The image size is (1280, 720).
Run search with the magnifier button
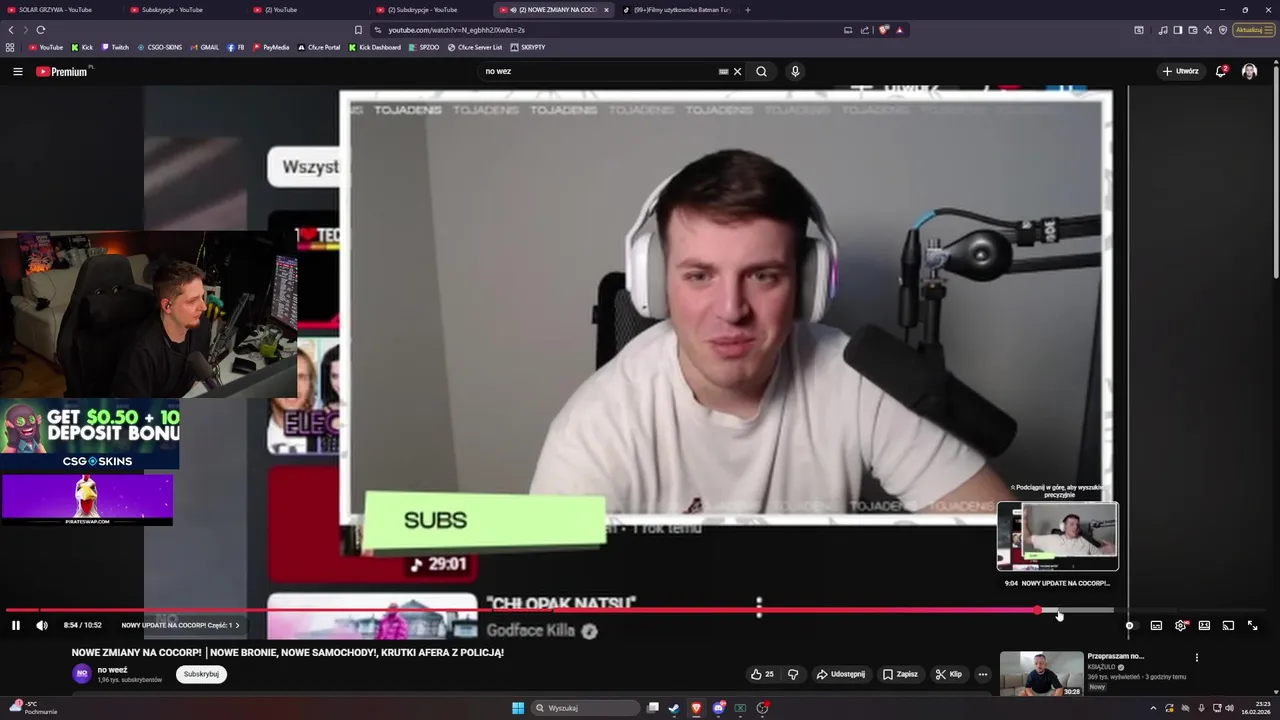click(761, 71)
